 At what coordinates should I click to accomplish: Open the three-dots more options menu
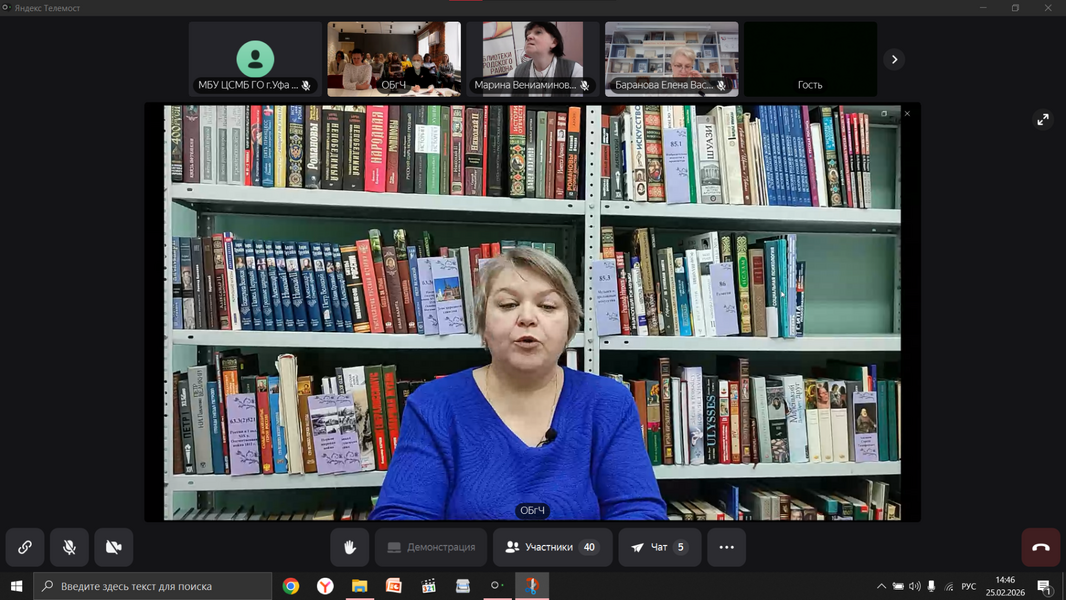click(726, 547)
